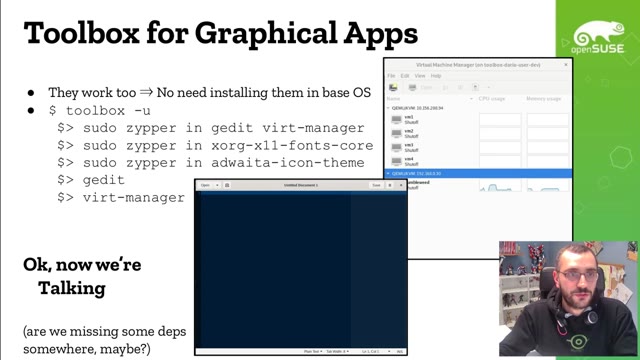Screen dimensions: 640x360
Task: Collapse the highlighted QEMU/KVM 192.168 connection row
Action: pos(388,173)
